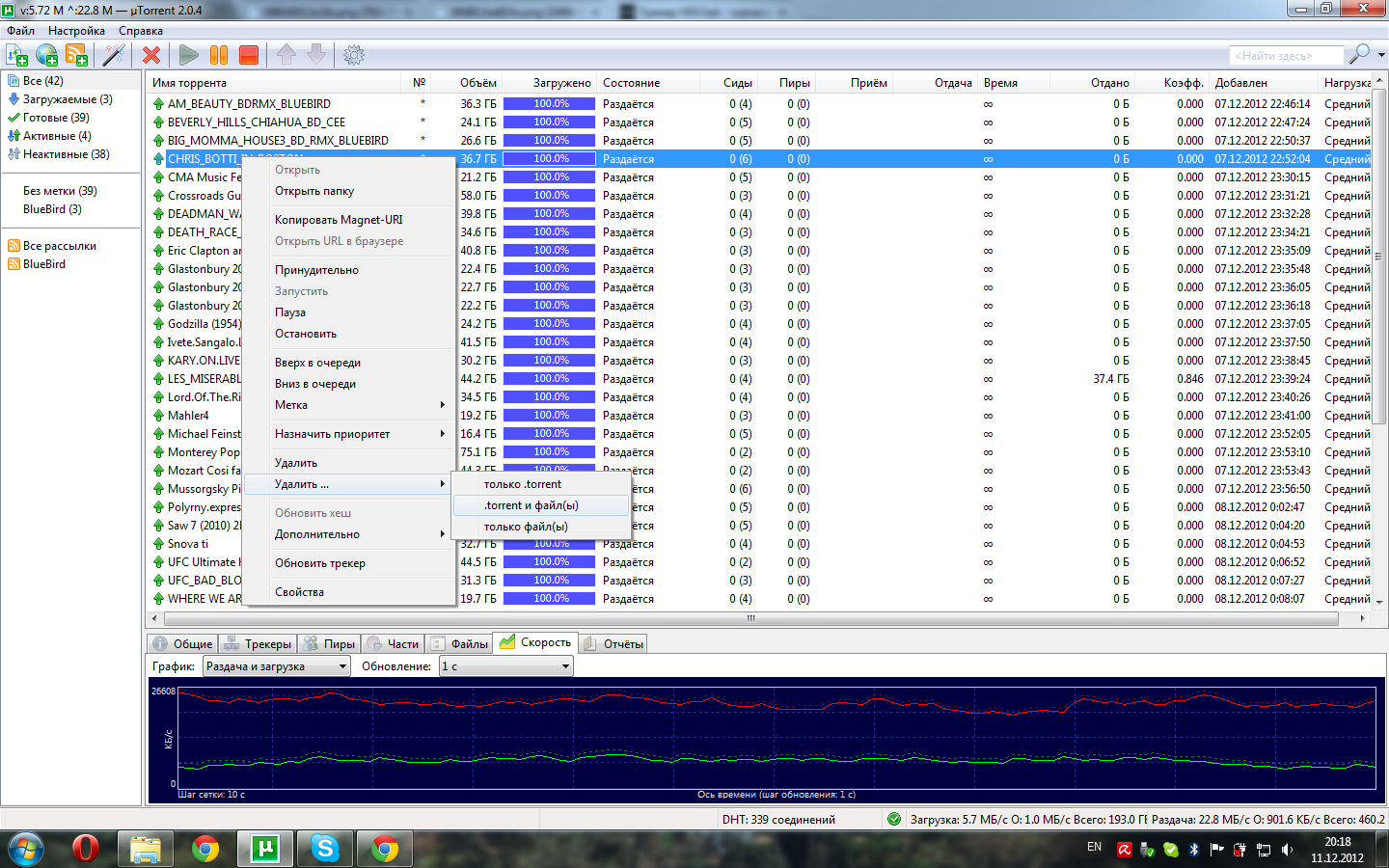Viewport: 1389px width, 868px height.
Task: Click the orange Pause torrent icon
Action: pos(219,55)
